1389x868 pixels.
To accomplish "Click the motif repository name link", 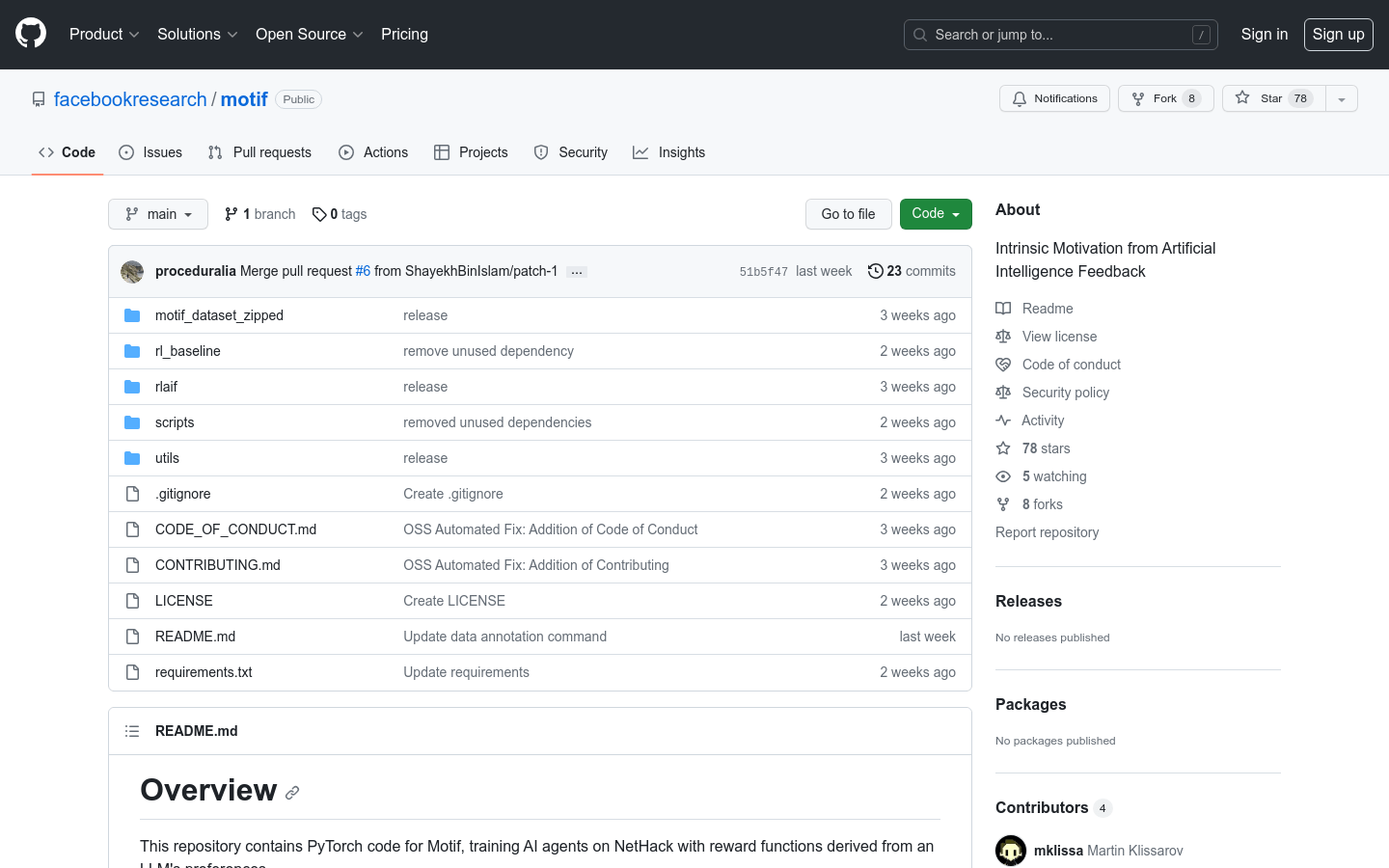I will [244, 99].
